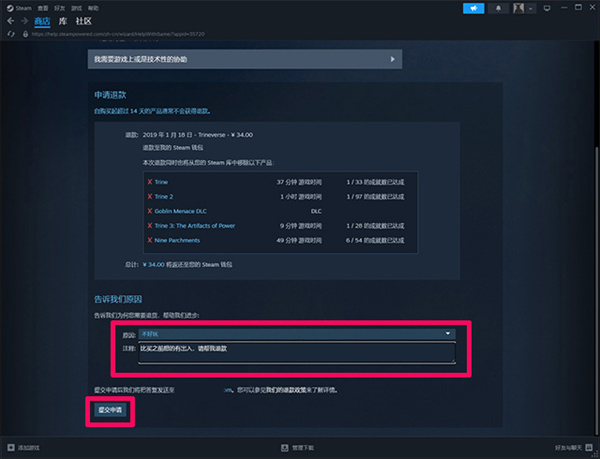Image resolution: width=600 pixels, height=459 pixels.
Task: Open the Trine game link
Action: pyautogui.click(x=161, y=182)
